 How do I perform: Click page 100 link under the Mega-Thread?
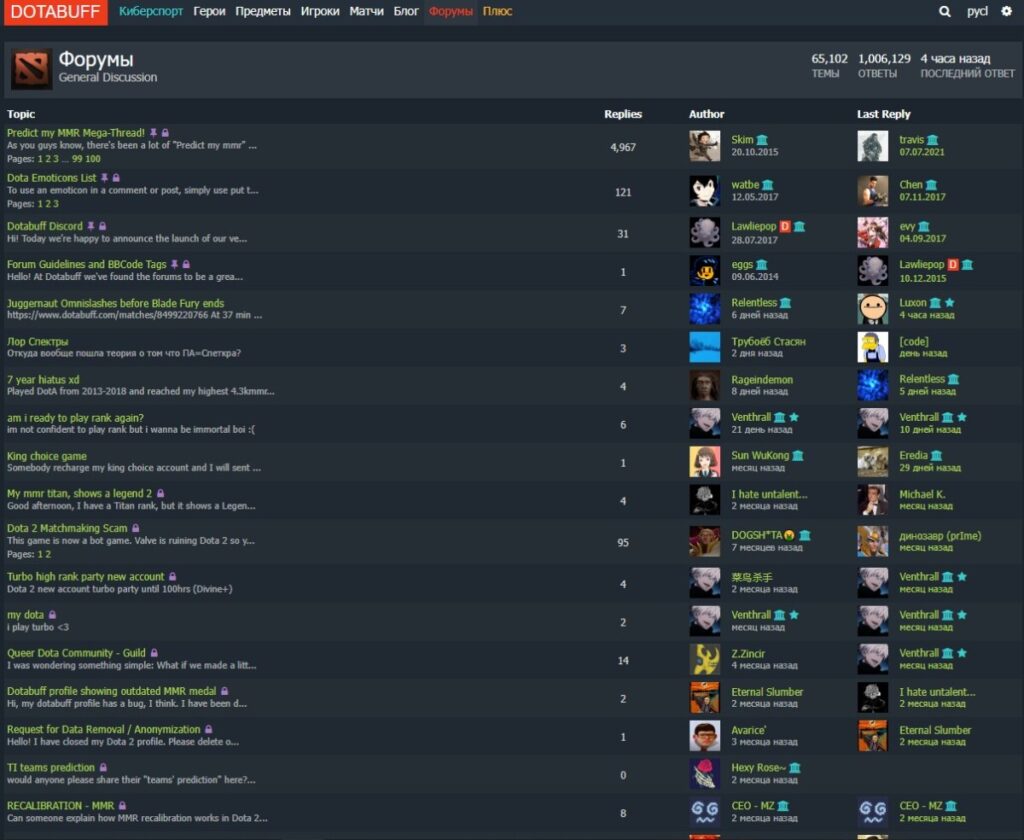93,158
